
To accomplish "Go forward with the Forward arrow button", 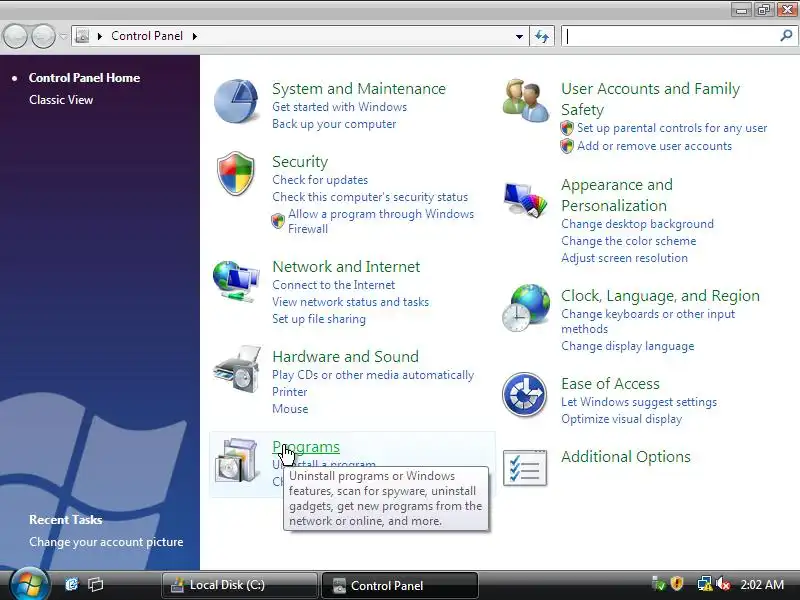I will 44,36.
